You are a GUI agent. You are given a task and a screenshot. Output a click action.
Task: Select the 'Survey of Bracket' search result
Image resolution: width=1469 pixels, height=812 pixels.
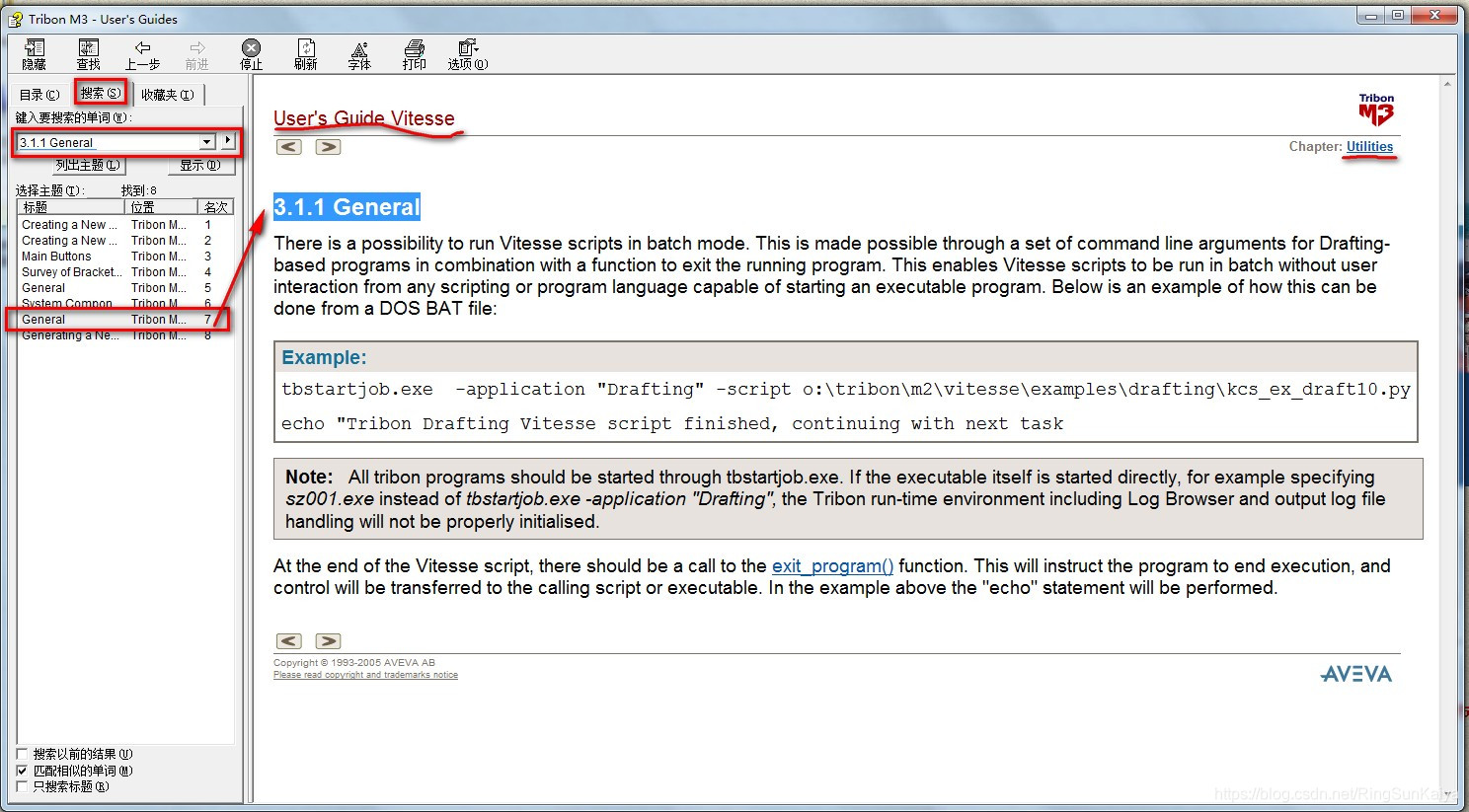(x=124, y=272)
